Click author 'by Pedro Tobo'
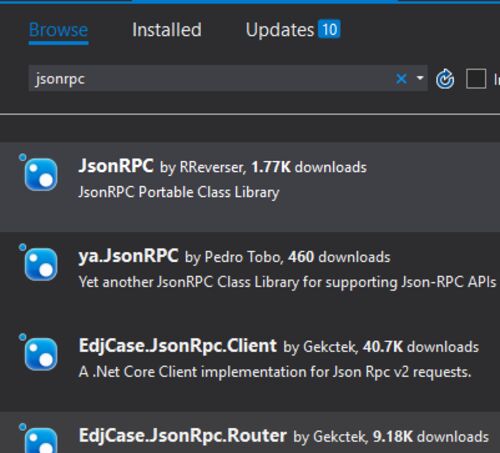This screenshot has width=500, height=453. point(234,257)
